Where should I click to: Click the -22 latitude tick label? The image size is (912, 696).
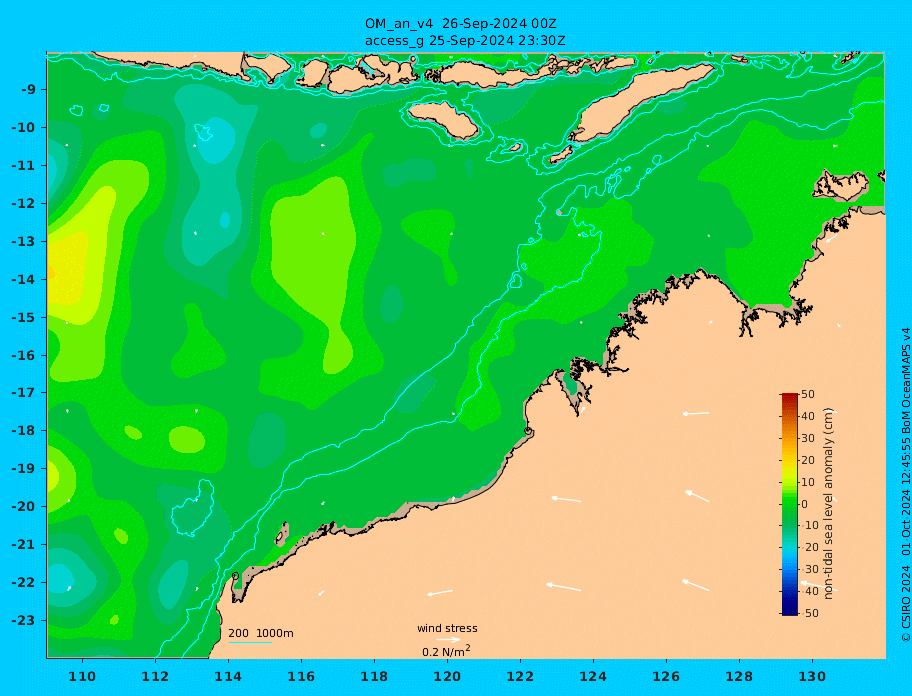[24, 583]
